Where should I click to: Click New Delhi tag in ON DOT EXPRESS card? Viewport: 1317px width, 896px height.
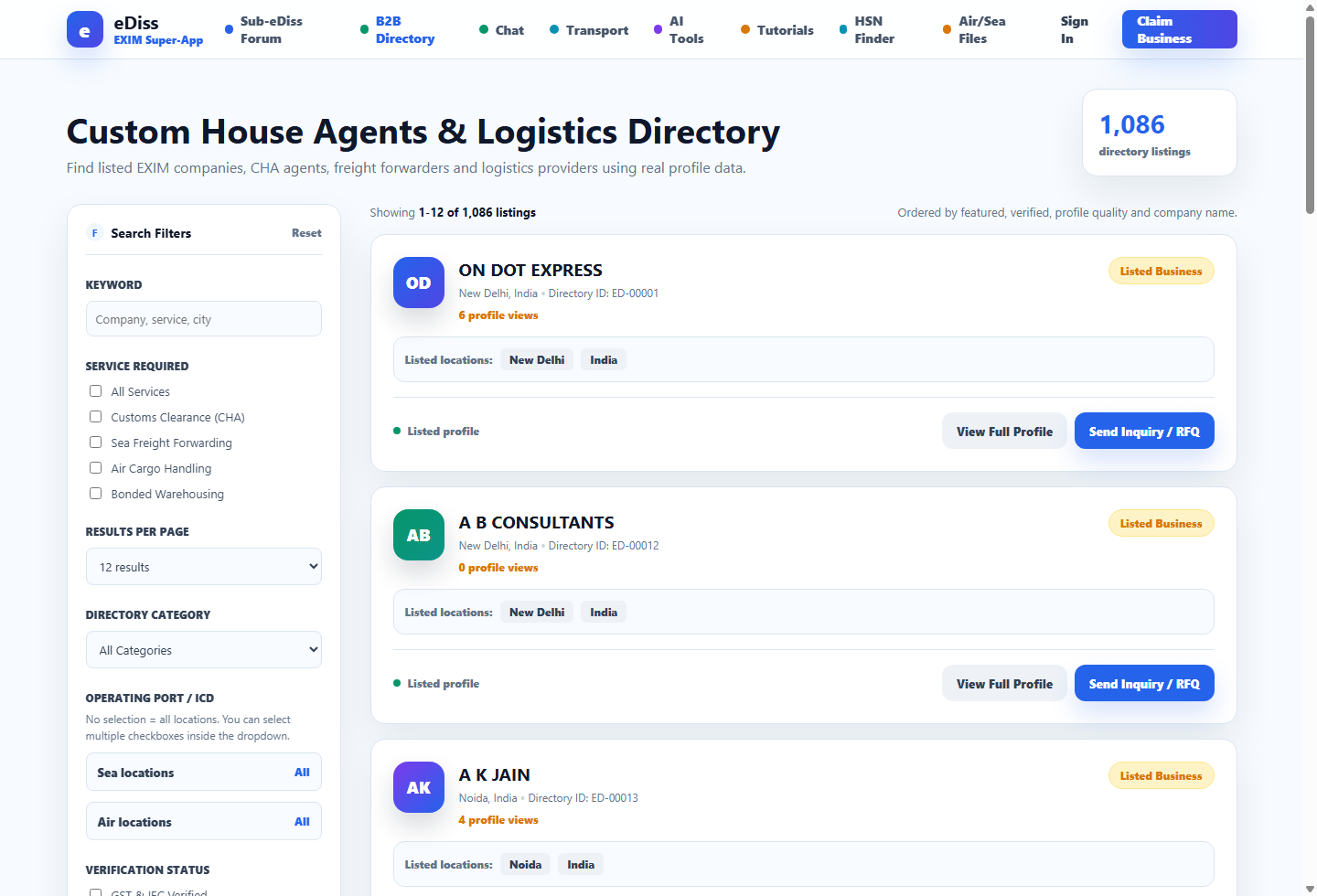point(537,360)
